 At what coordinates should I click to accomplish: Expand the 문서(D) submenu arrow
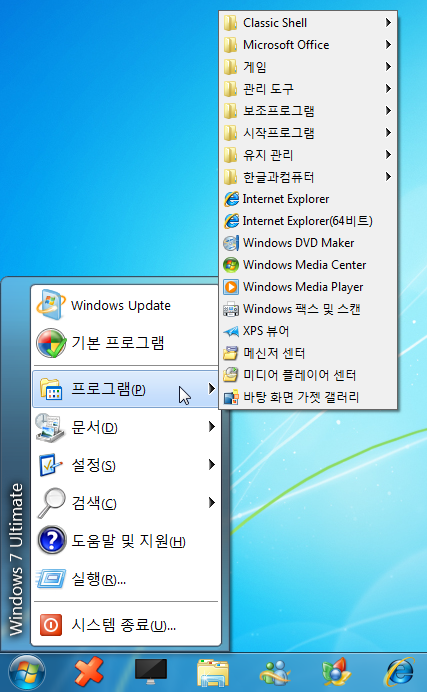click(x=212, y=427)
